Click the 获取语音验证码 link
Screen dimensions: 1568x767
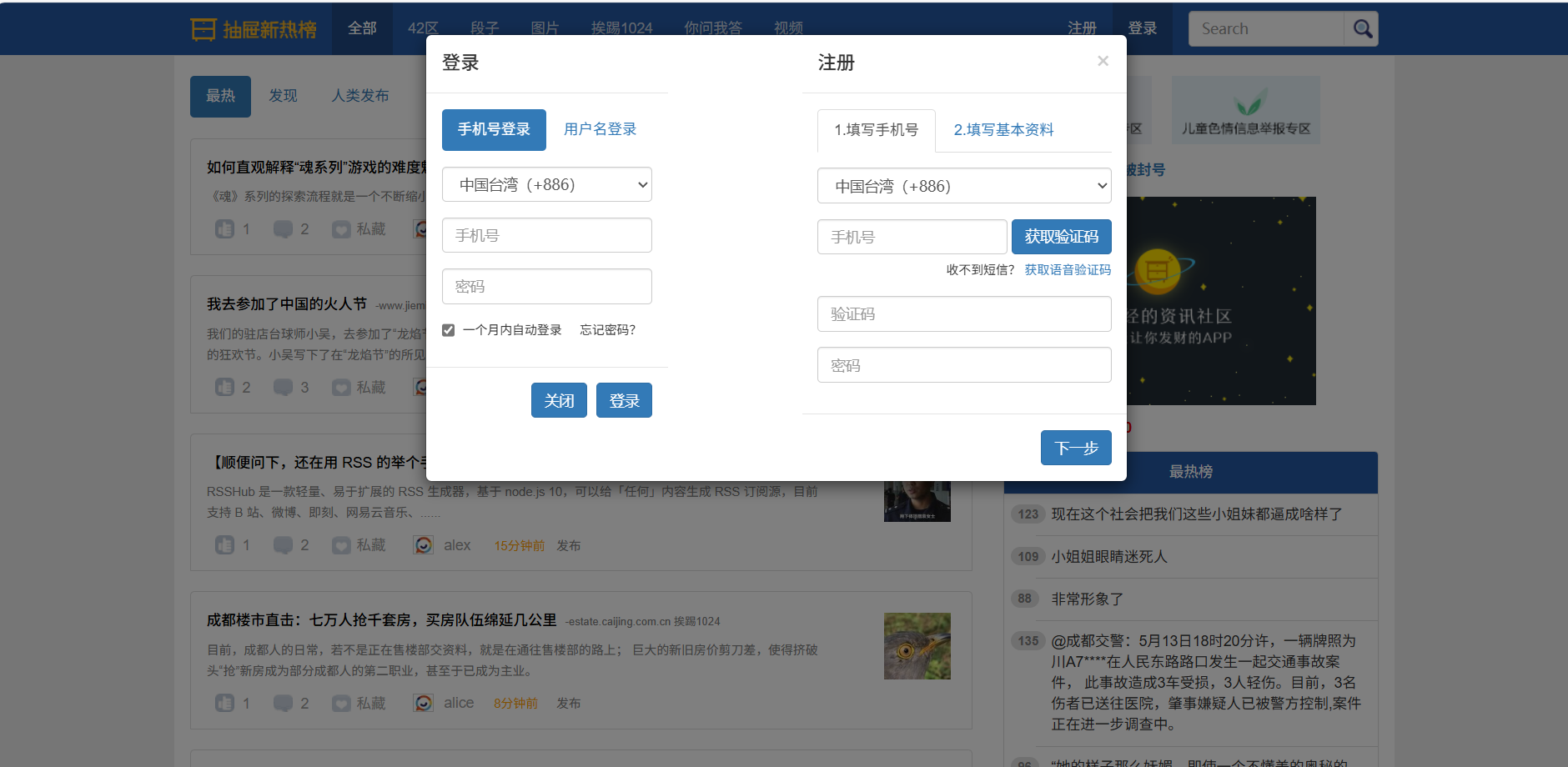click(x=1068, y=270)
